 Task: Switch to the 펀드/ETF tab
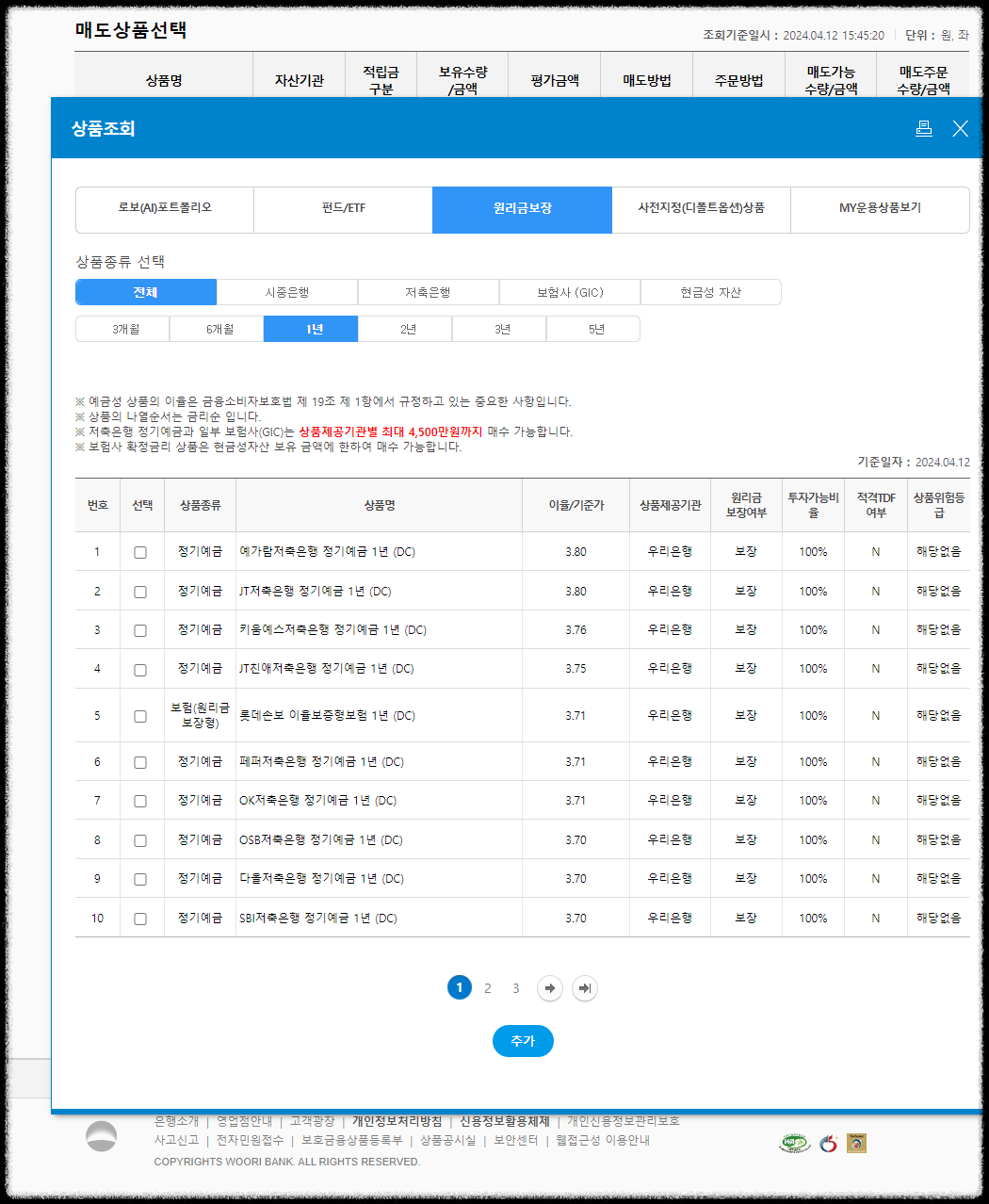pos(343,209)
